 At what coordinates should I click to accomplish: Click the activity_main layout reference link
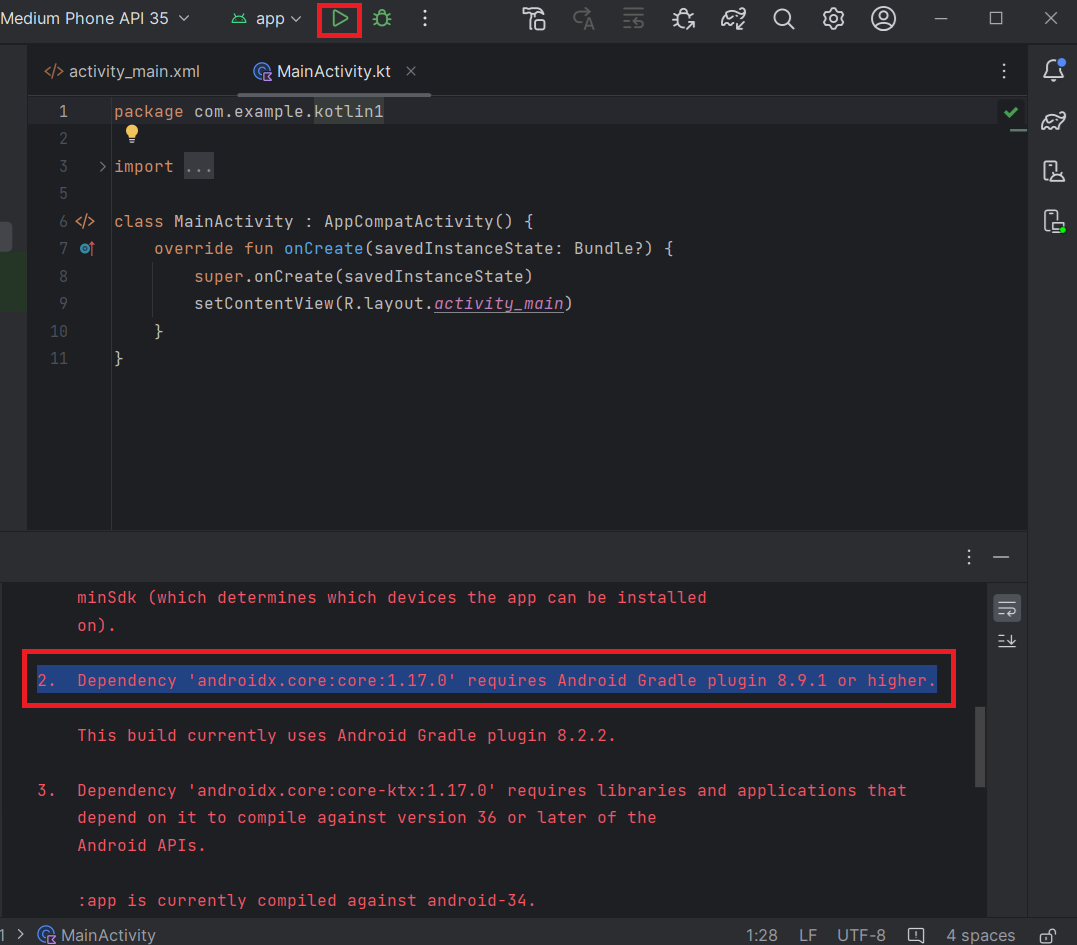click(x=498, y=303)
